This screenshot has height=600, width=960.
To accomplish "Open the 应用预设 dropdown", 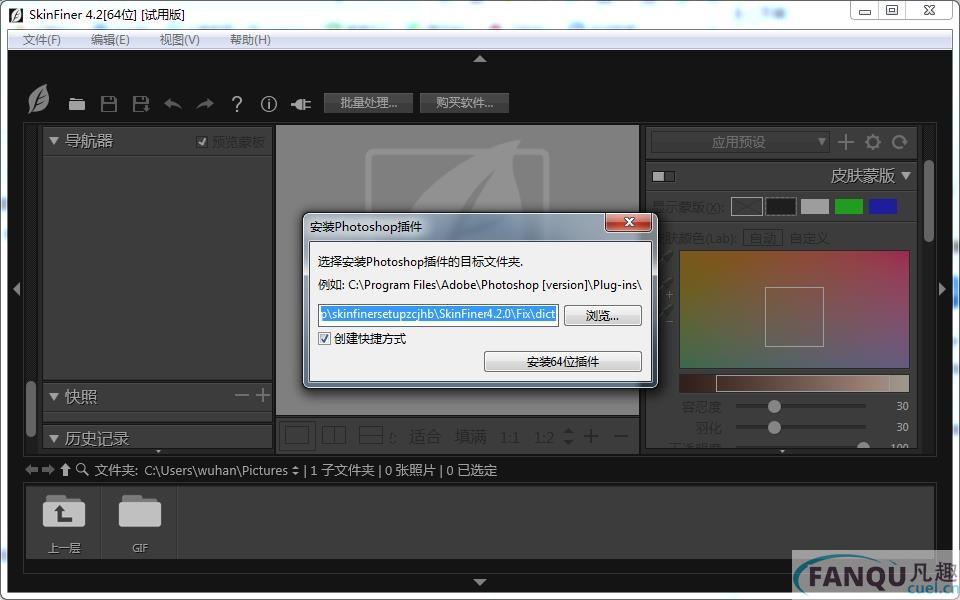I will coord(740,143).
